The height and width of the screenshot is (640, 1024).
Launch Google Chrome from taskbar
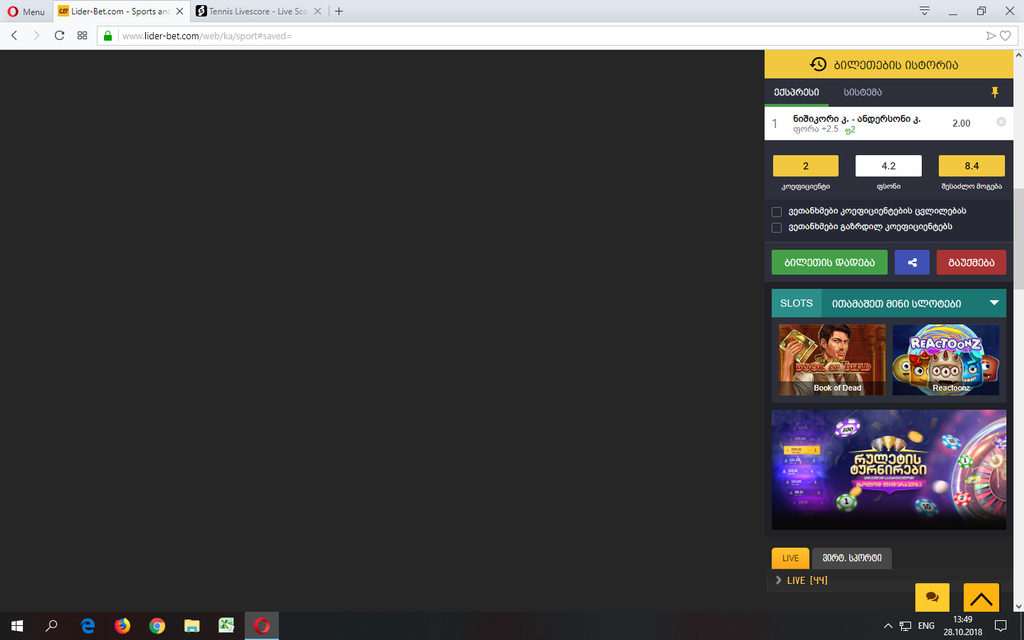click(157, 626)
